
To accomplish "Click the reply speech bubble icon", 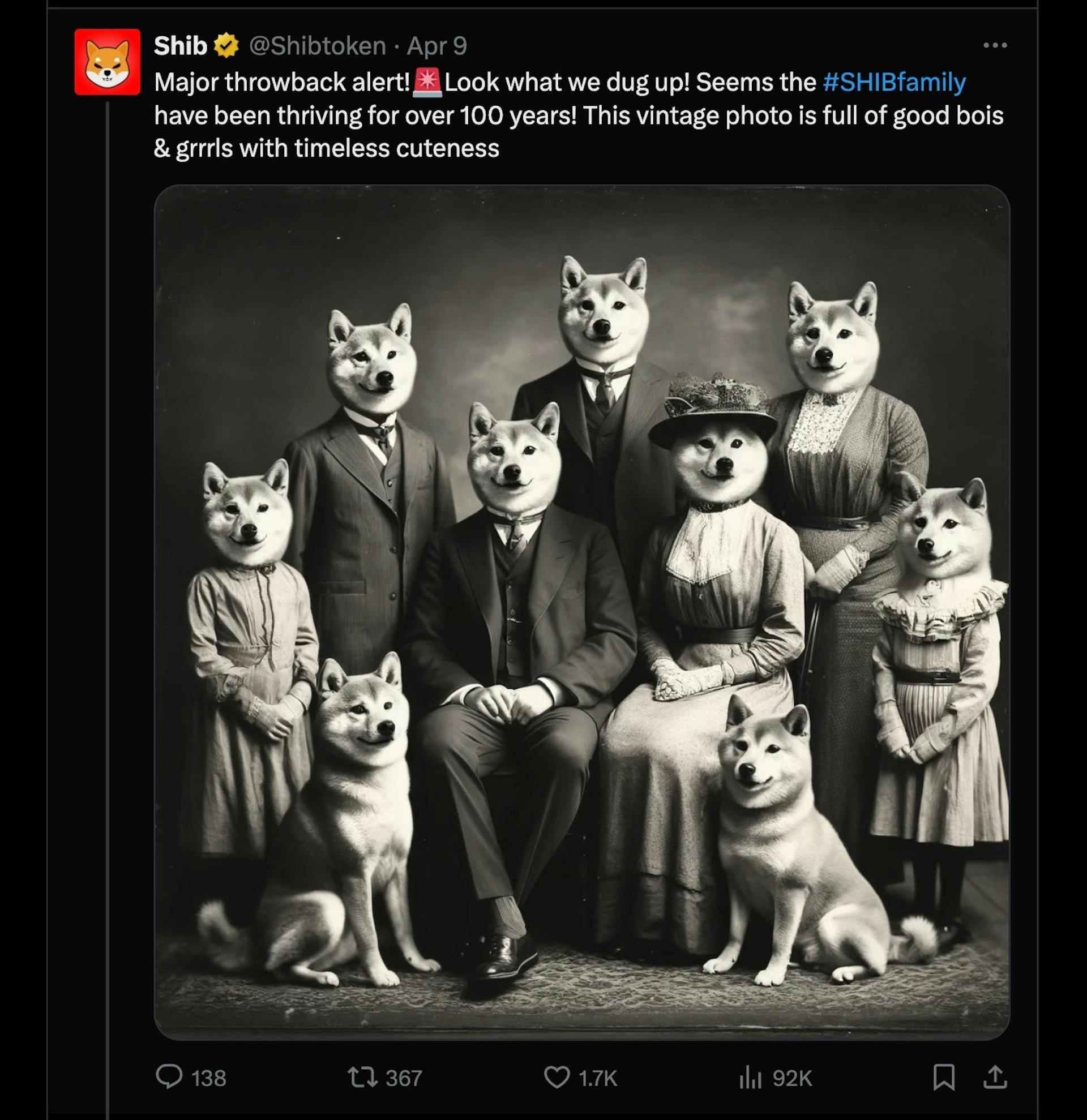I will point(169,1076).
